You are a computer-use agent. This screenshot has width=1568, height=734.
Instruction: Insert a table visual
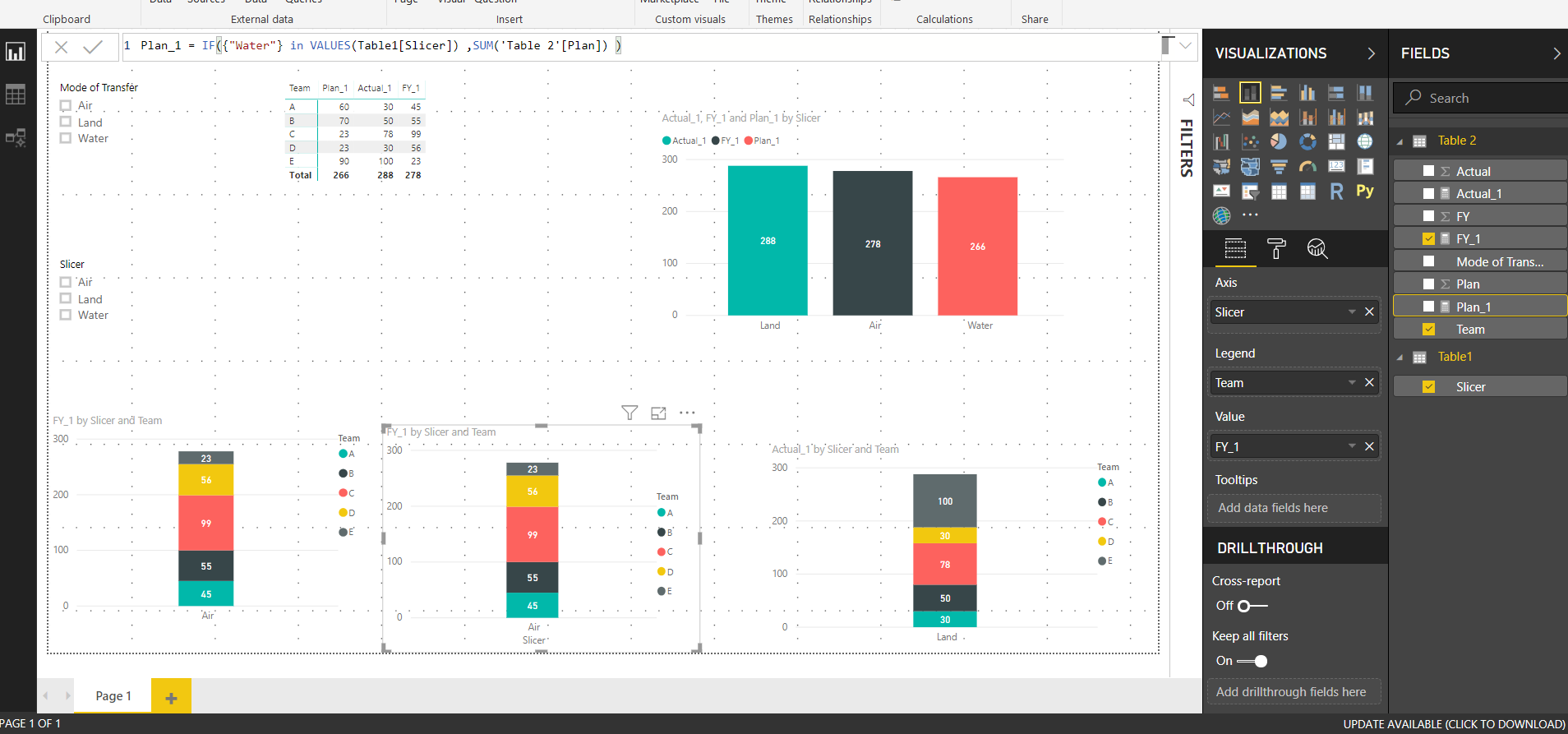[1279, 192]
